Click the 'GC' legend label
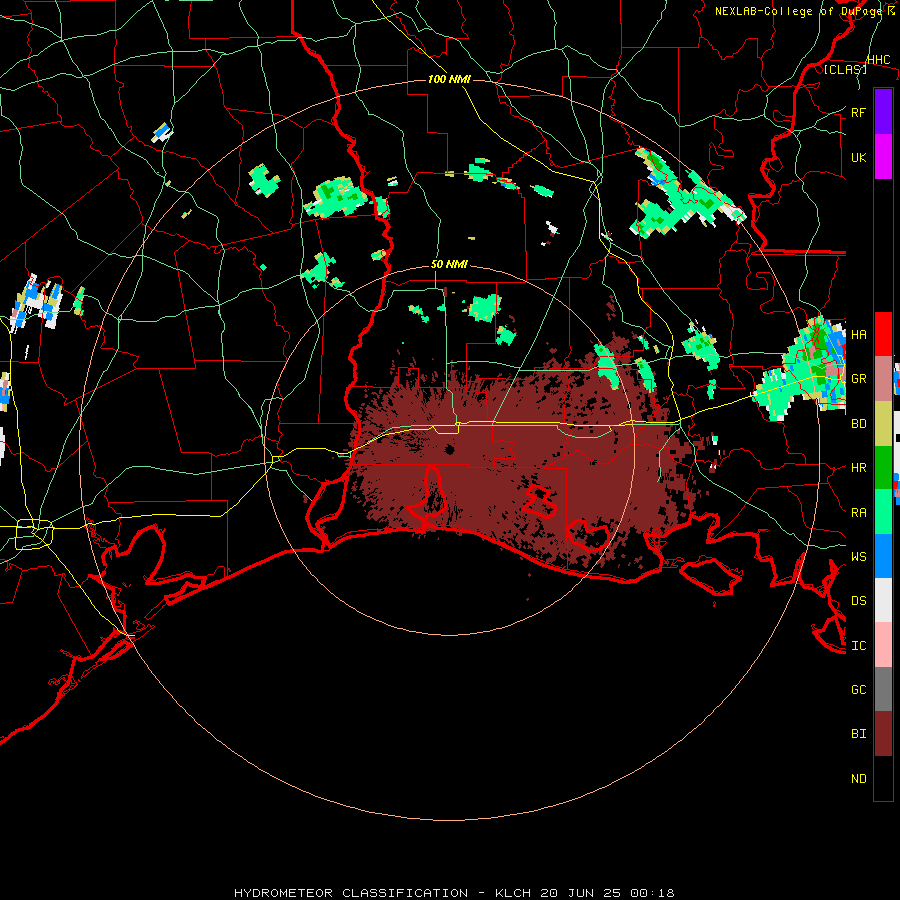This screenshot has width=900, height=900. click(858, 690)
